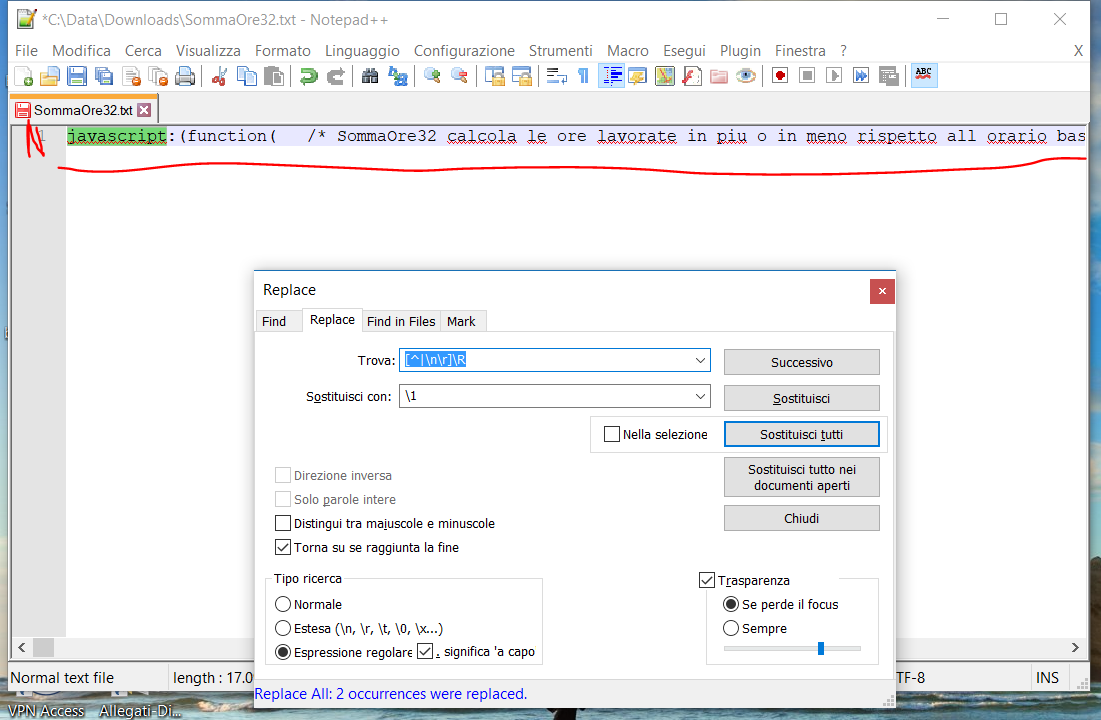The width and height of the screenshot is (1101, 720).
Task: Click the transparency slider handle
Action: point(821,648)
